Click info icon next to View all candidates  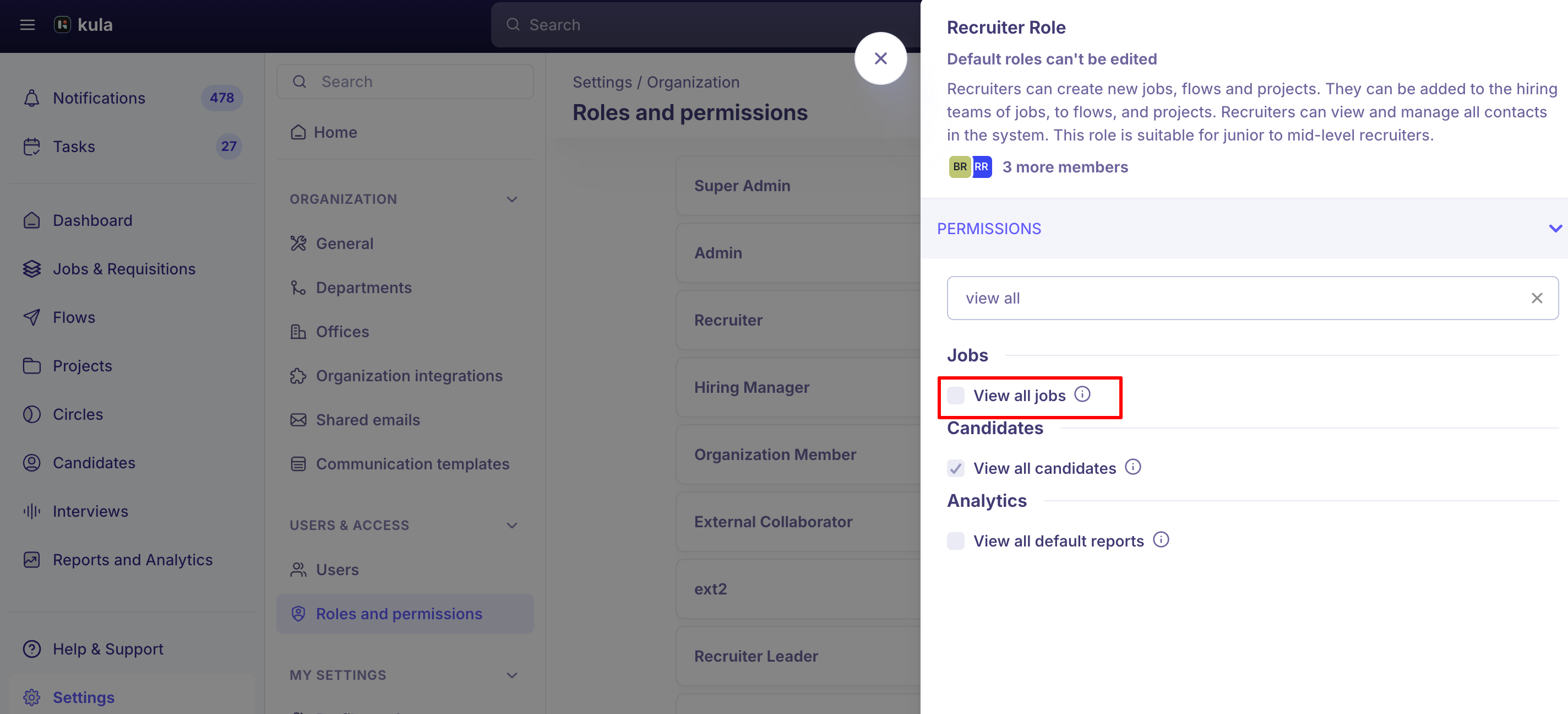(x=1133, y=467)
